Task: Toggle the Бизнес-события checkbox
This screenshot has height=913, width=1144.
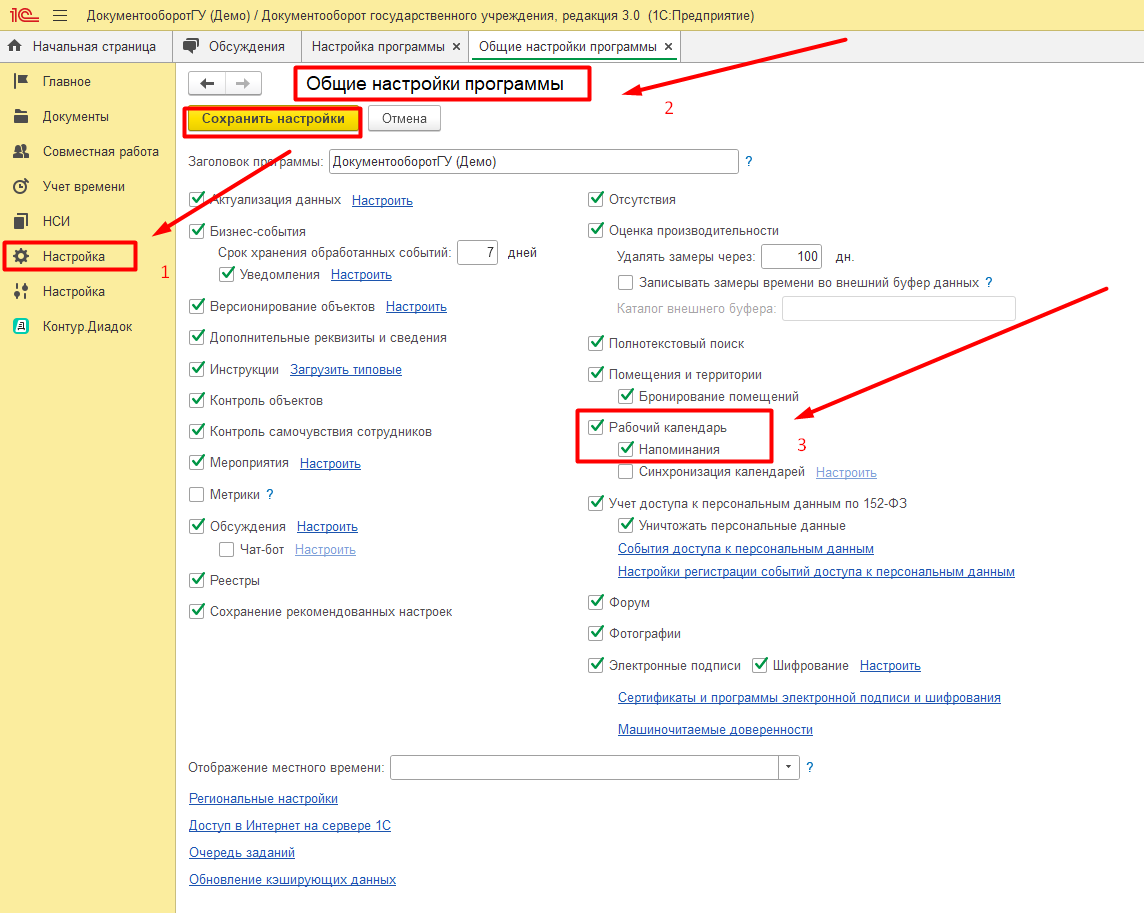Action: point(196,231)
